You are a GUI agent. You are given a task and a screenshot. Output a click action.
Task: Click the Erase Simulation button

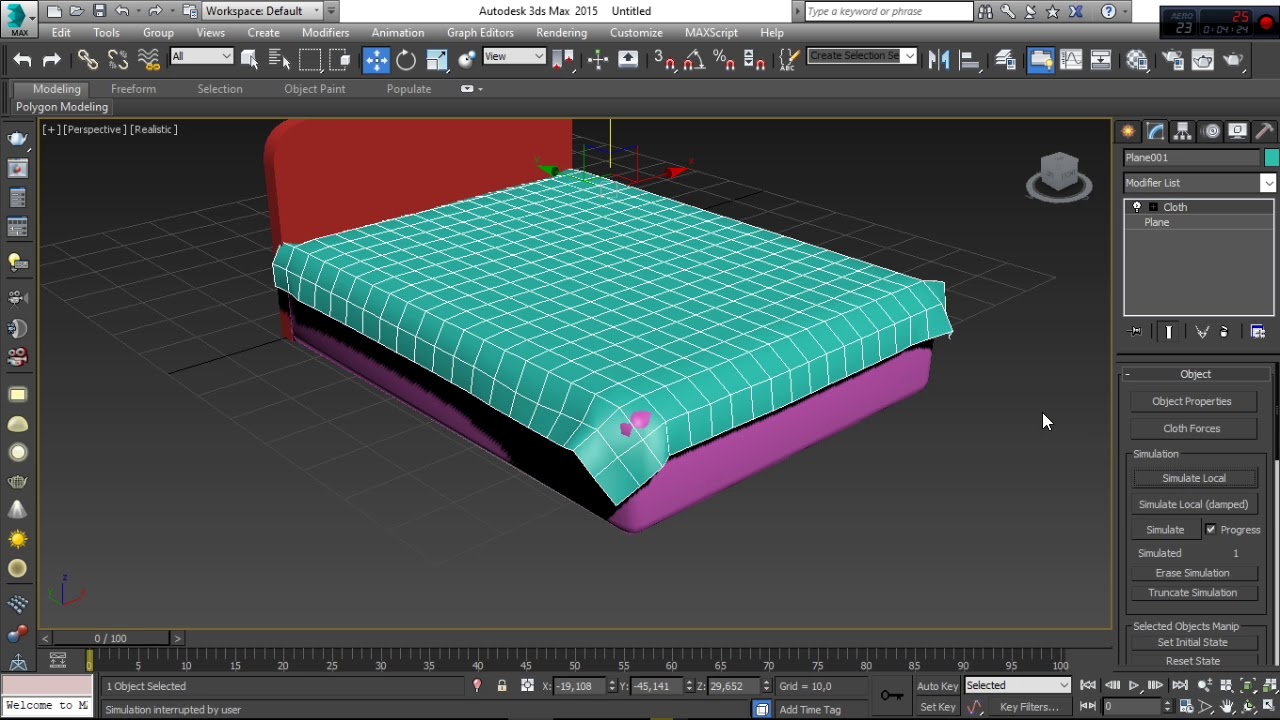pyautogui.click(x=1193, y=574)
